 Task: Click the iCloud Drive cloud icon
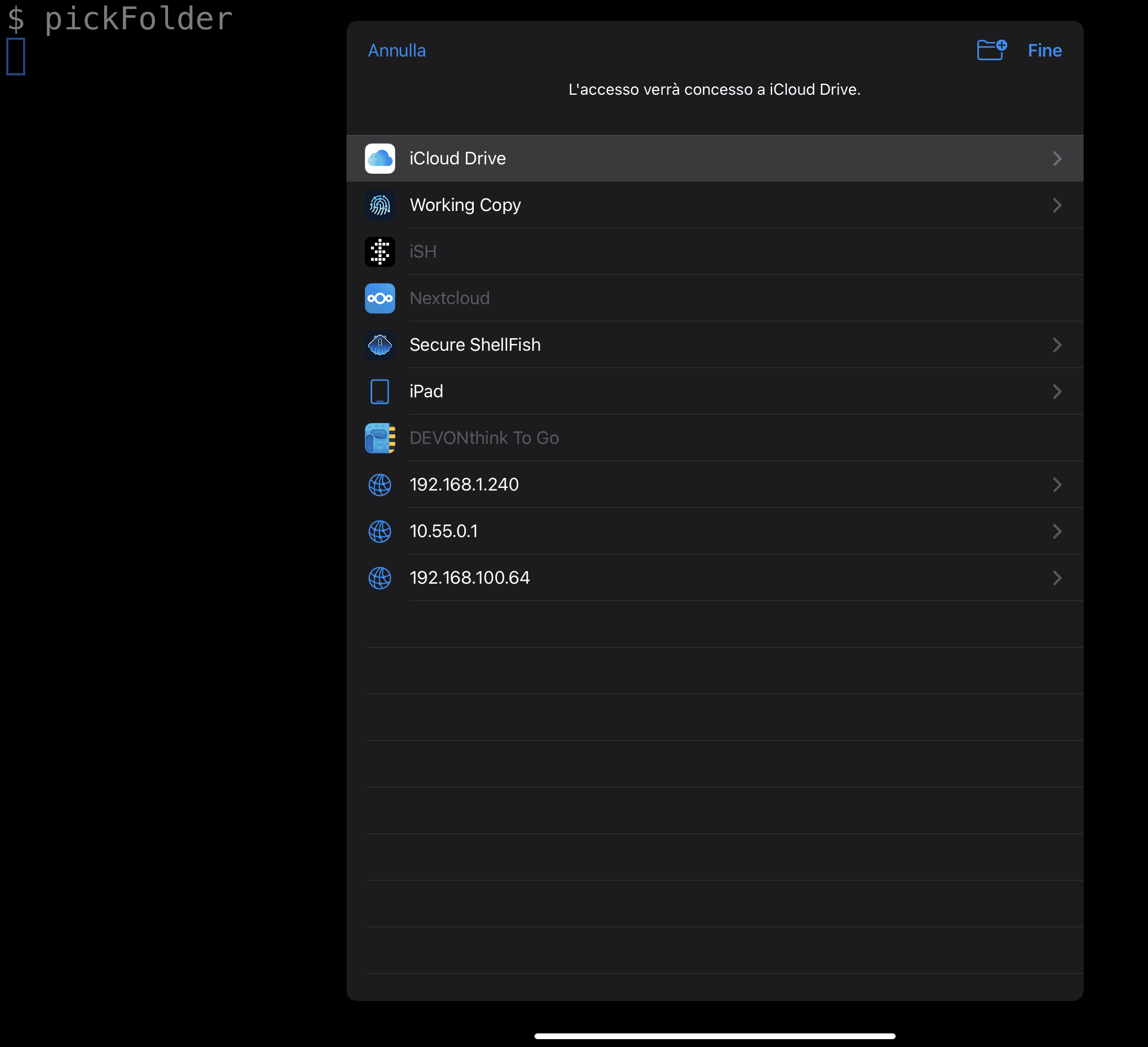click(380, 158)
